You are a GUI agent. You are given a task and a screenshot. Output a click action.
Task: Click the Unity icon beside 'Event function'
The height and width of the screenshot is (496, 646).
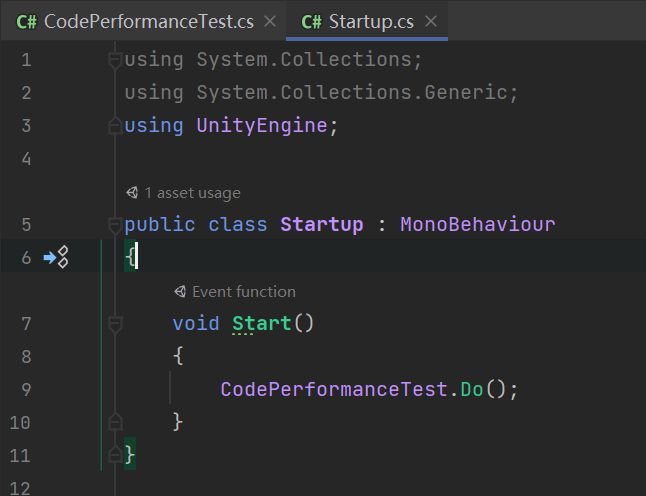tap(180, 292)
